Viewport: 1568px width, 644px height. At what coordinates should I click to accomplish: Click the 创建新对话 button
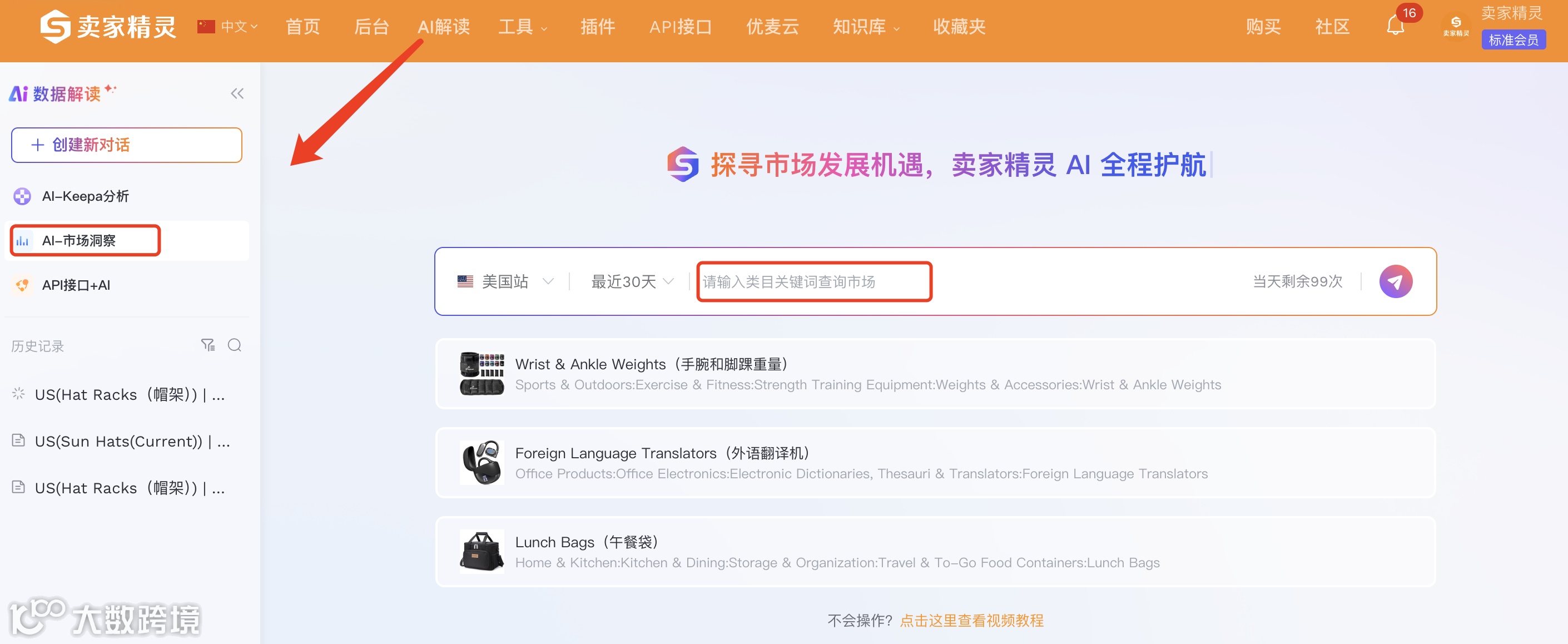click(127, 145)
